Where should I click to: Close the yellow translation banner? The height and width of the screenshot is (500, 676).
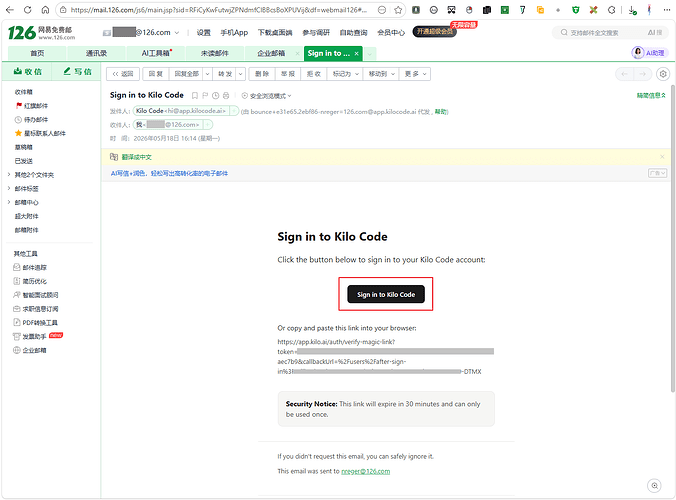[x=662, y=156]
